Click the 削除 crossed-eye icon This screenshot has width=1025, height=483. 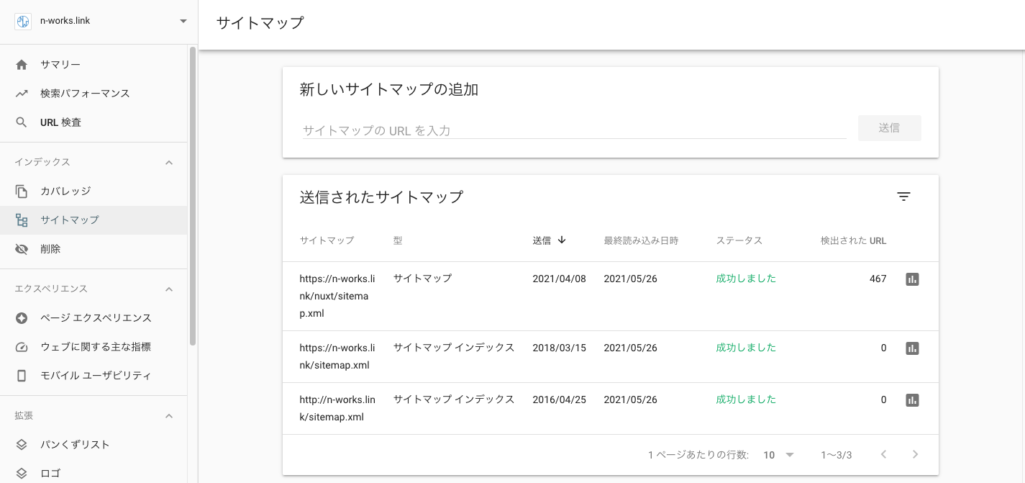[x=22, y=249]
